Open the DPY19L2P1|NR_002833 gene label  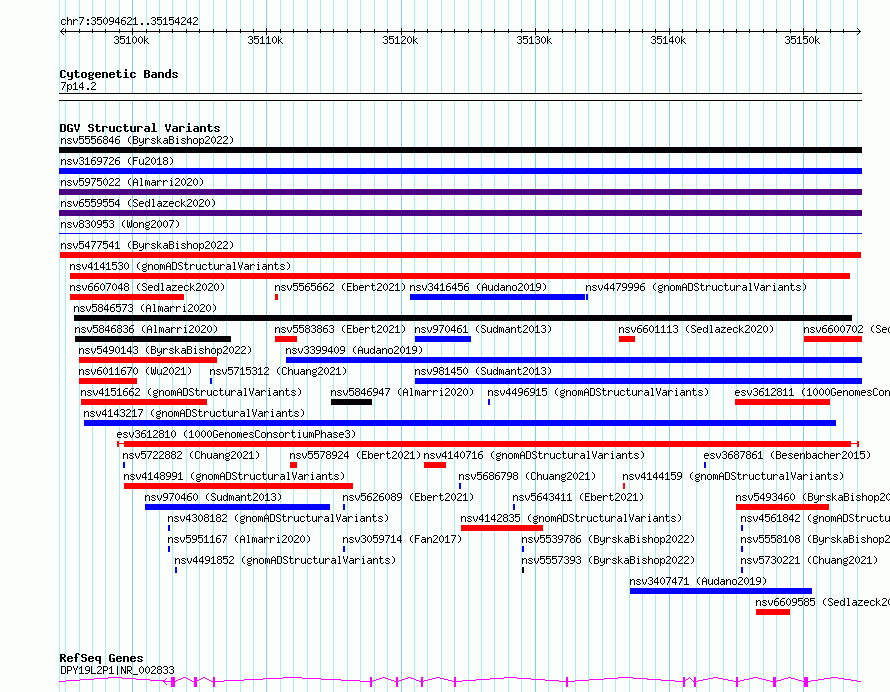pyautogui.click(x=117, y=670)
